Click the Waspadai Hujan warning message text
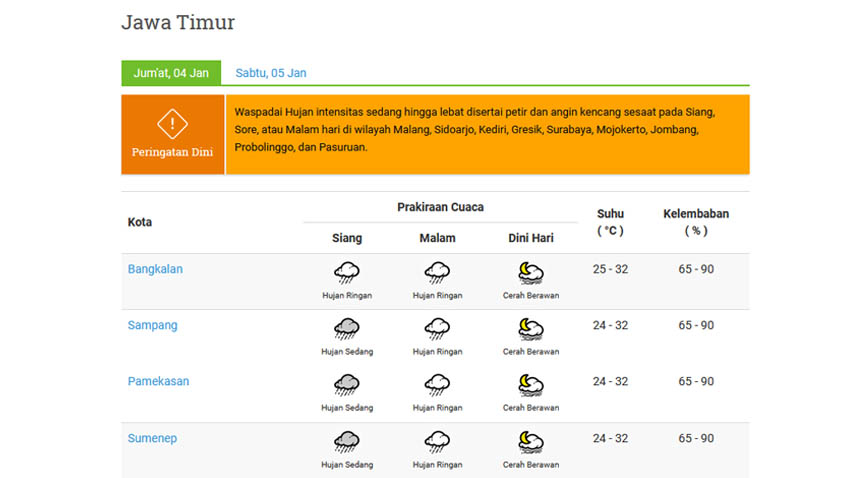Viewport: 850px width, 478px height. click(475, 130)
